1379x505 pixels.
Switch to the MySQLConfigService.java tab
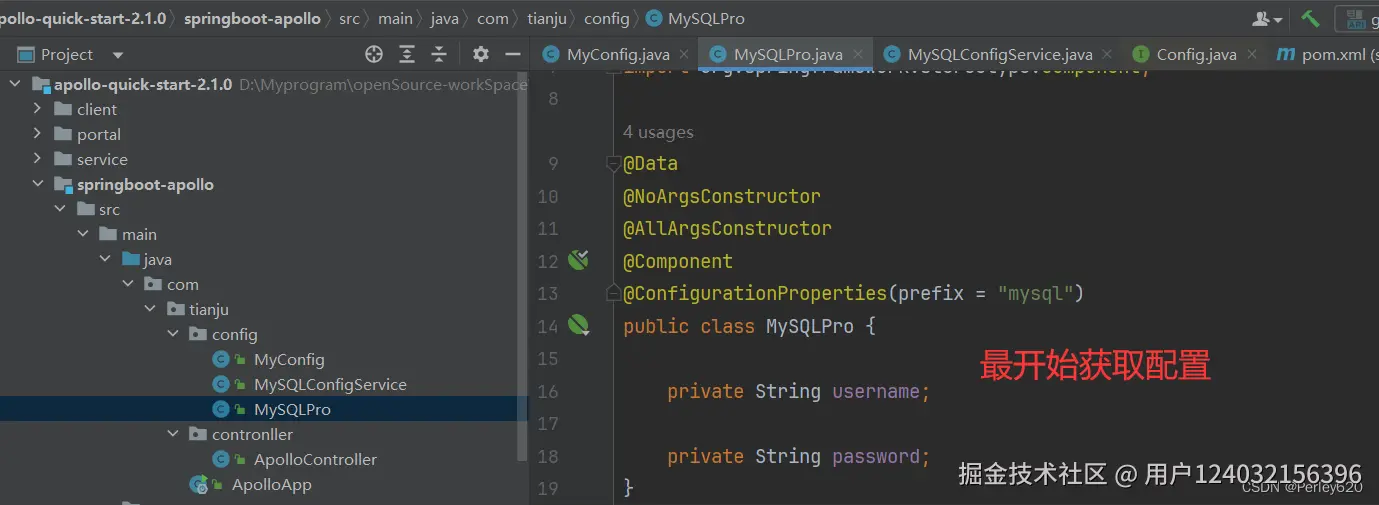998,54
